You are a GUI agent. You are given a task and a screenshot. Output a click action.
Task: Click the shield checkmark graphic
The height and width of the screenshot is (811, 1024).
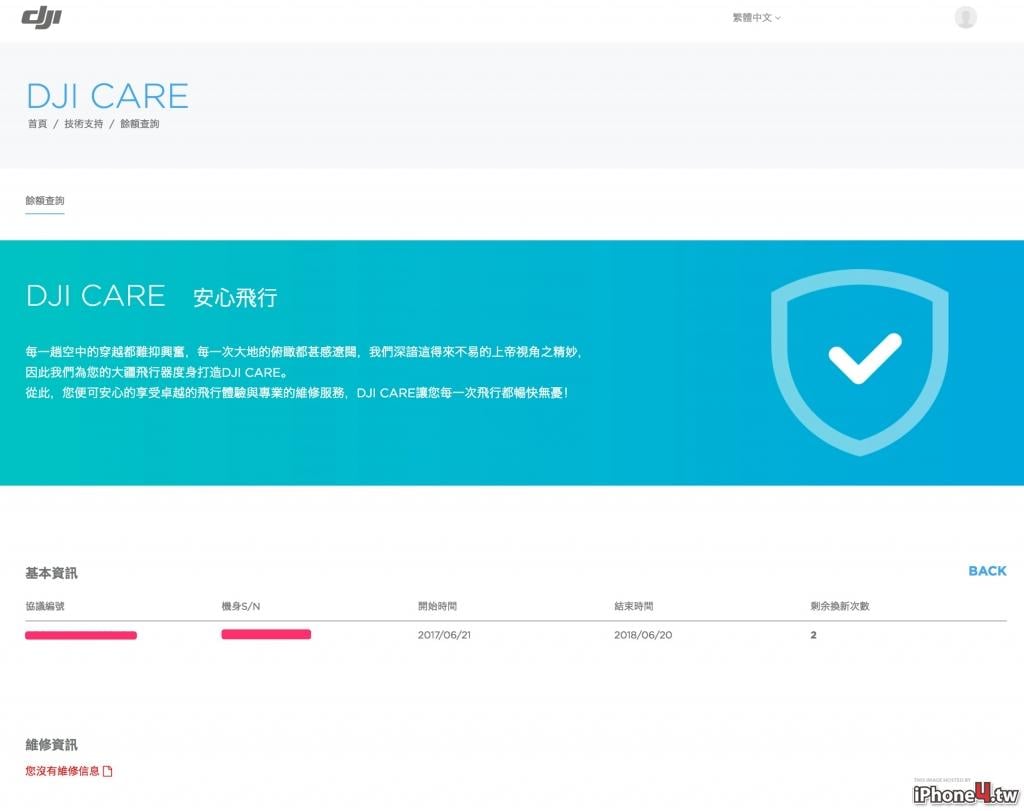click(859, 362)
